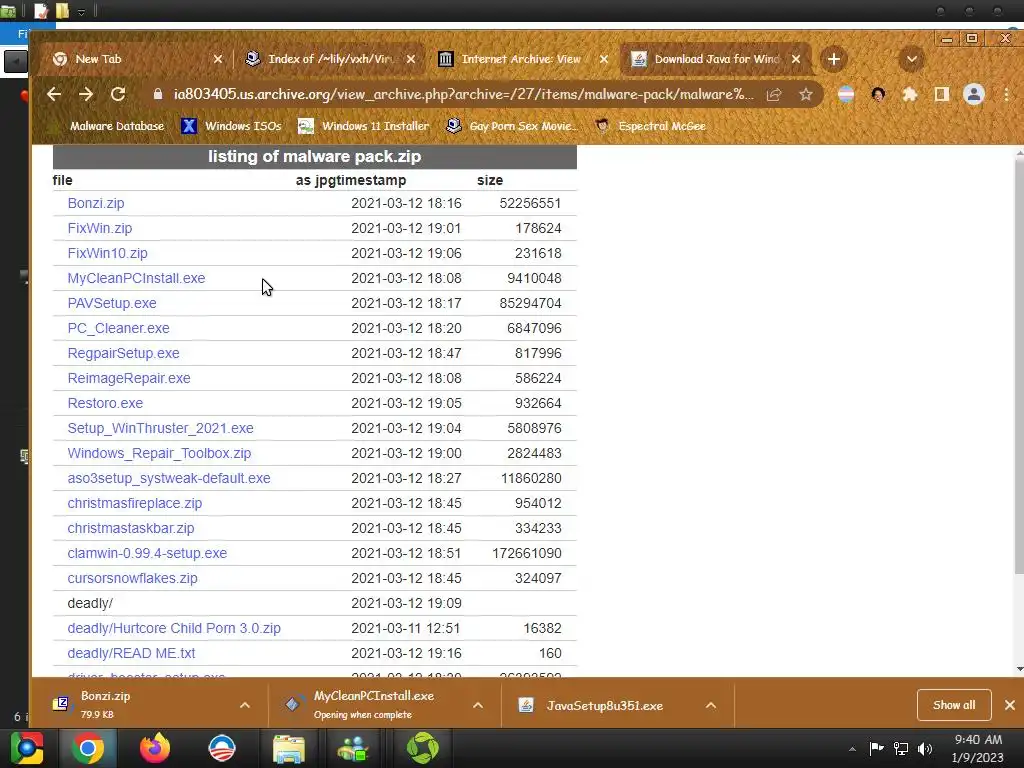This screenshot has width=1024, height=768.
Task: Expand the tab search dropdown arrow
Action: (x=912, y=59)
